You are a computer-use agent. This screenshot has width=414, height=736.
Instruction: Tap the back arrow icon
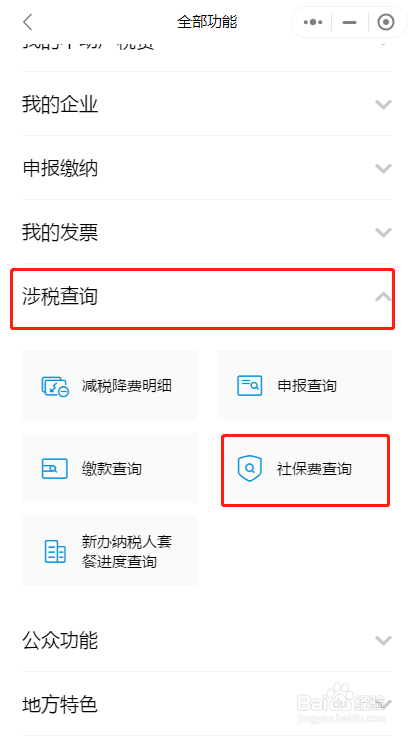click(28, 22)
